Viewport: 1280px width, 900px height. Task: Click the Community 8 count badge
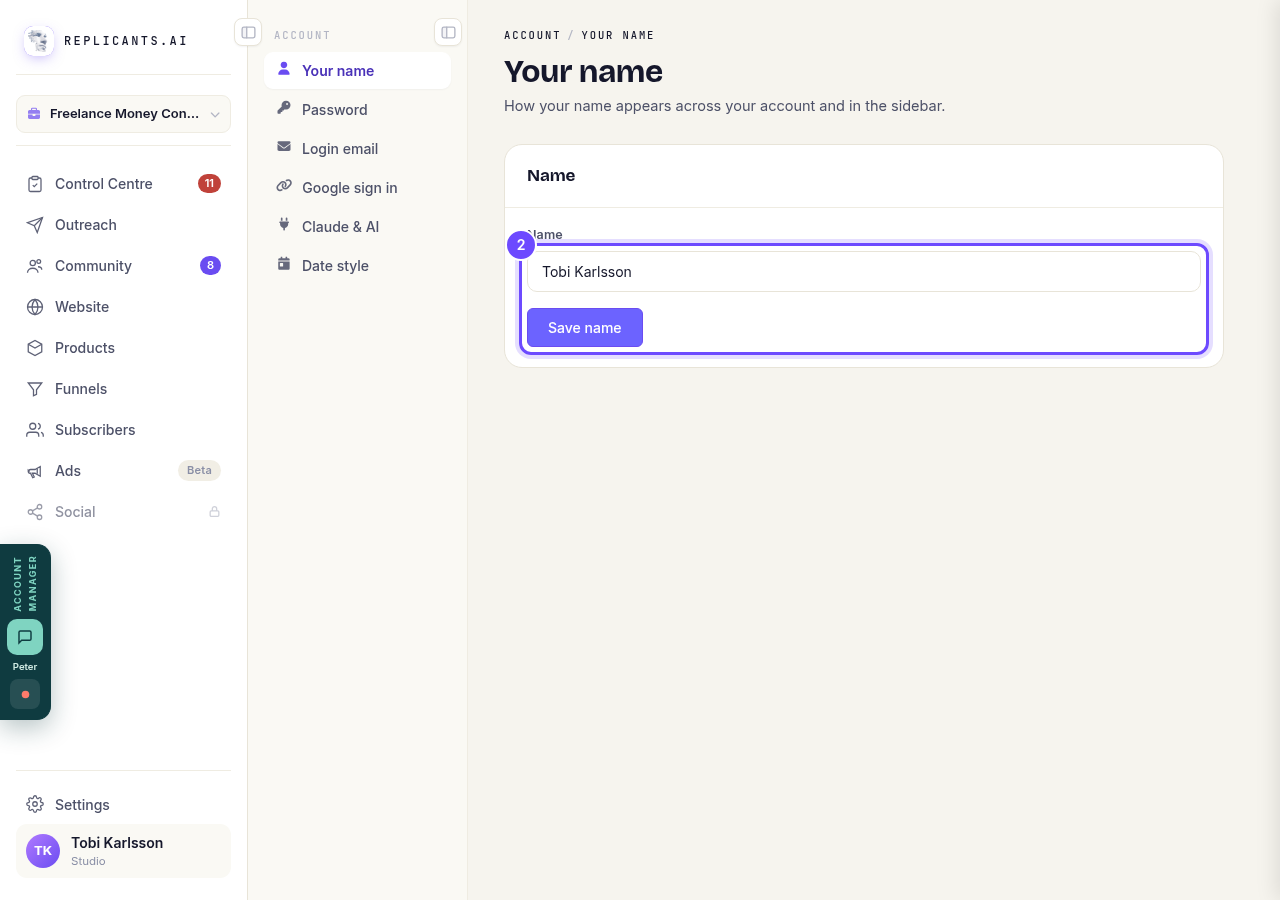pyautogui.click(x=210, y=266)
